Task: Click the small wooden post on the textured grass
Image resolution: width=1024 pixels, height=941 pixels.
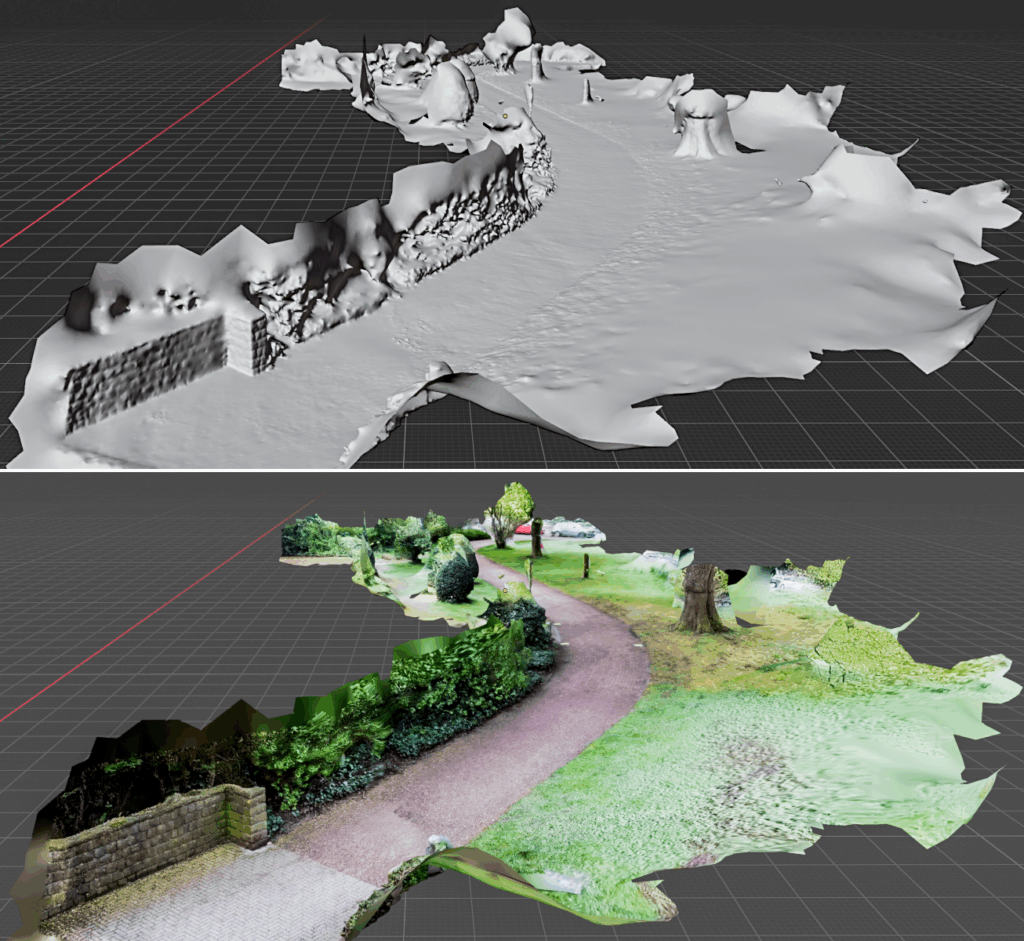Action: (586, 565)
